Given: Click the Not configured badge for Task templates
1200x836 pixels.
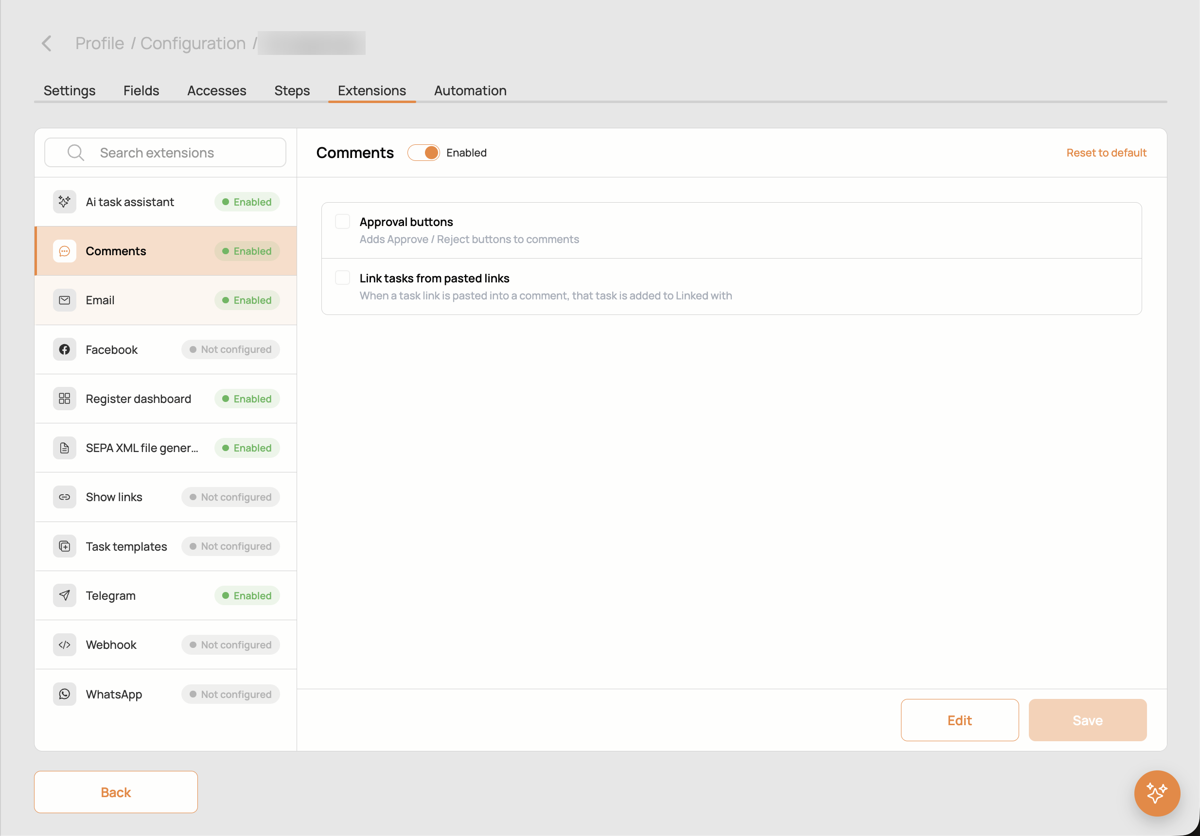Looking at the screenshot, I should [x=231, y=546].
